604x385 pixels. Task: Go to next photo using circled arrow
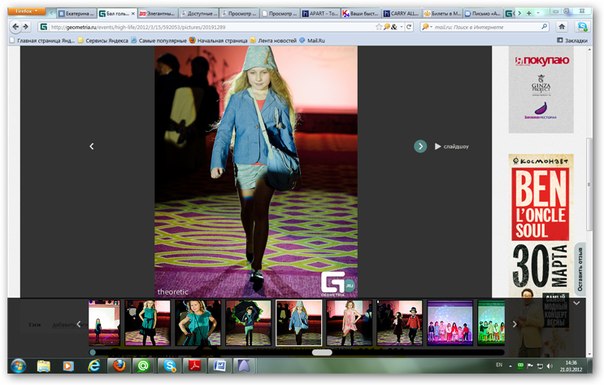click(420, 146)
